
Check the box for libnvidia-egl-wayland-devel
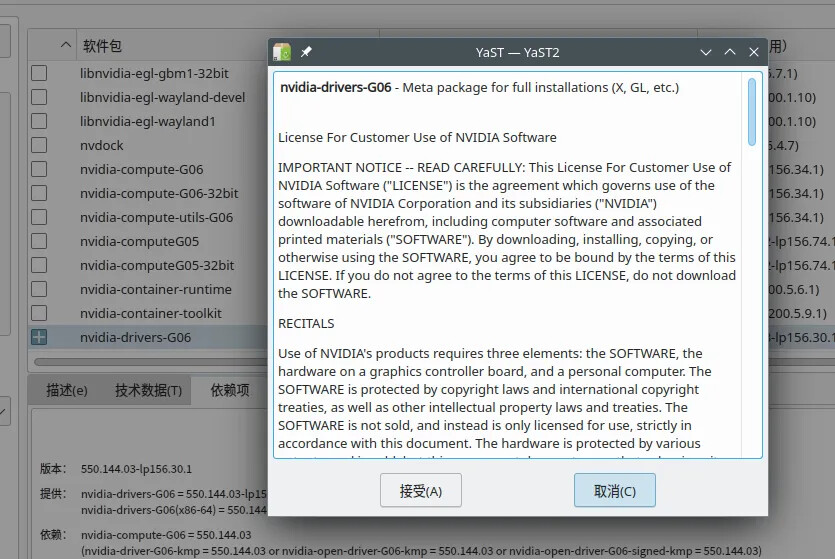tap(39, 97)
